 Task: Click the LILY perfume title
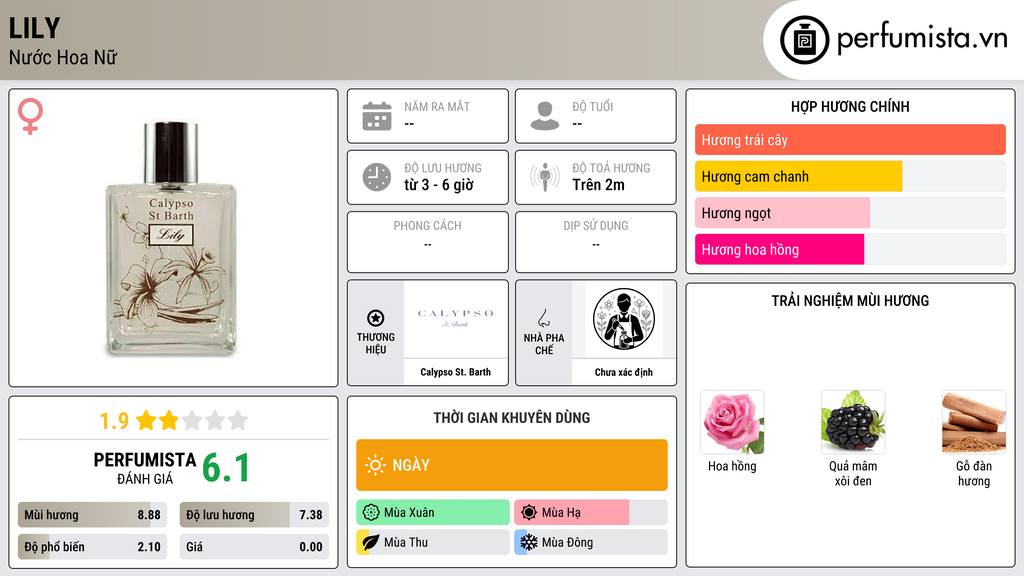coord(34,28)
